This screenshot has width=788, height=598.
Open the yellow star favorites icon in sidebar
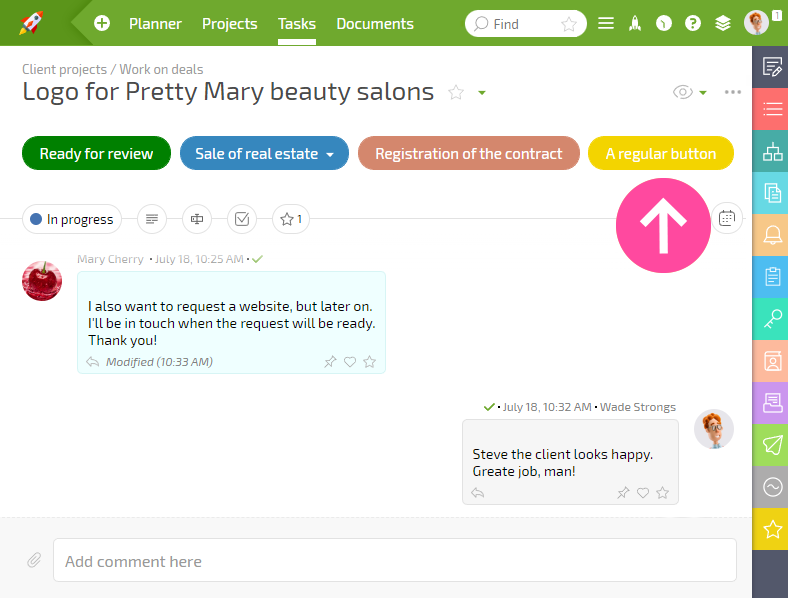(770, 529)
